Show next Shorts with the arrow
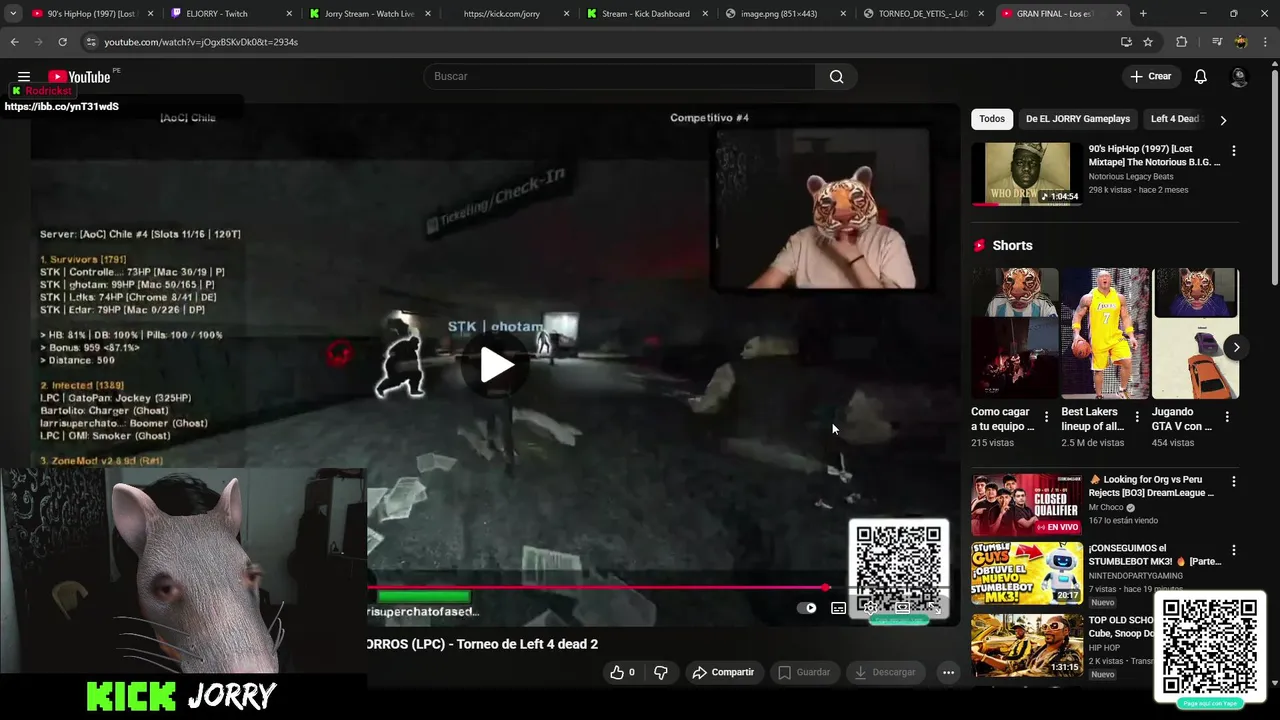Screen dimensions: 1280x720 (x=1236, y=347)
